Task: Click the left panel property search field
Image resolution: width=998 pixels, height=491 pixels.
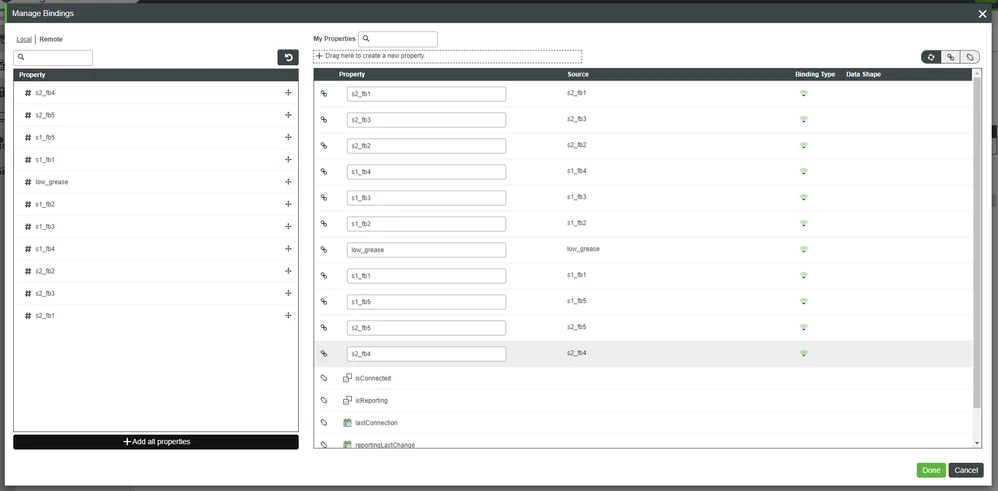Action: point(53,57)
